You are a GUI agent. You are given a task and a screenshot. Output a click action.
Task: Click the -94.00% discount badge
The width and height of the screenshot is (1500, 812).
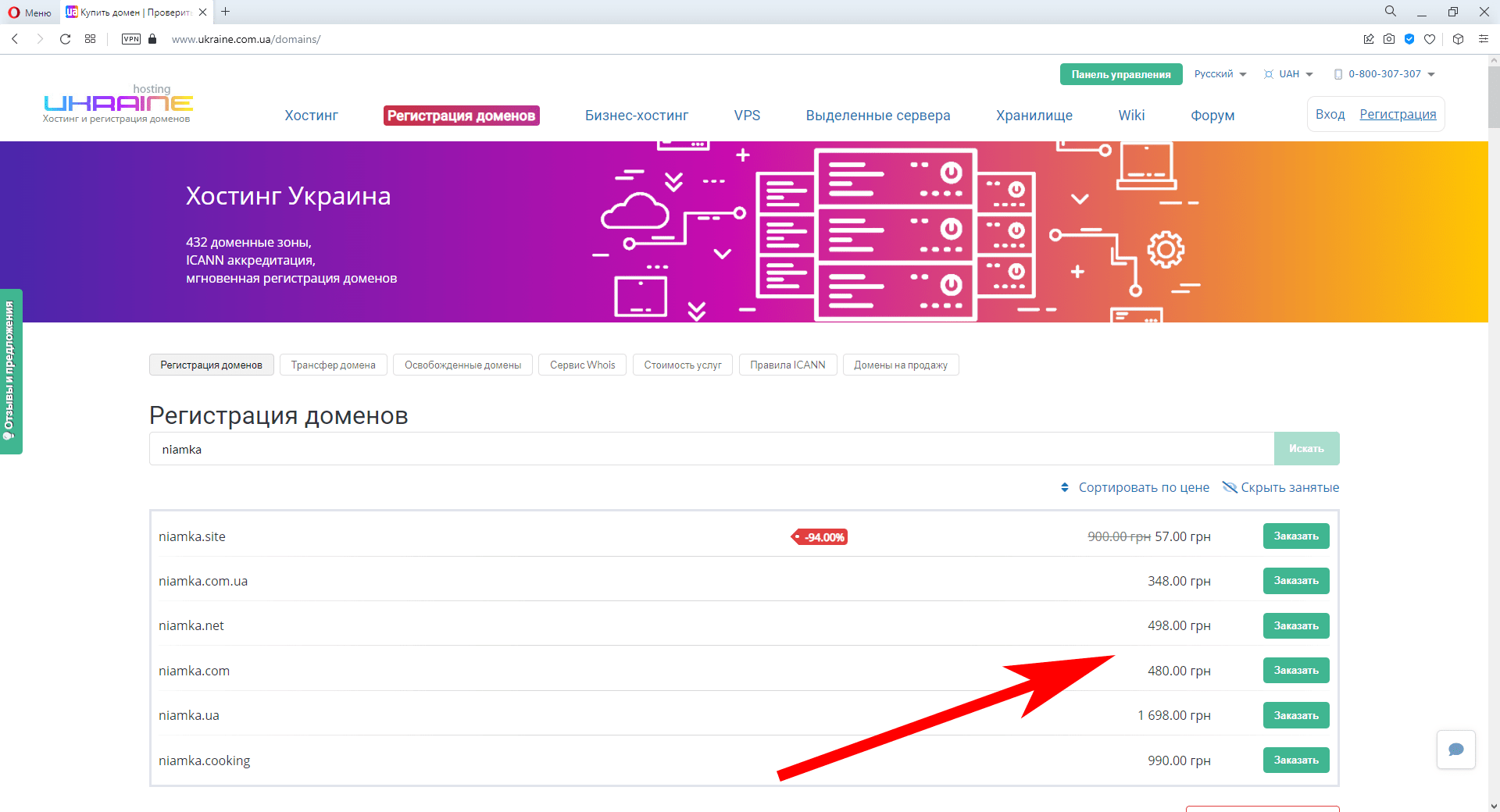pyautogui.click(x=820, y=537)
